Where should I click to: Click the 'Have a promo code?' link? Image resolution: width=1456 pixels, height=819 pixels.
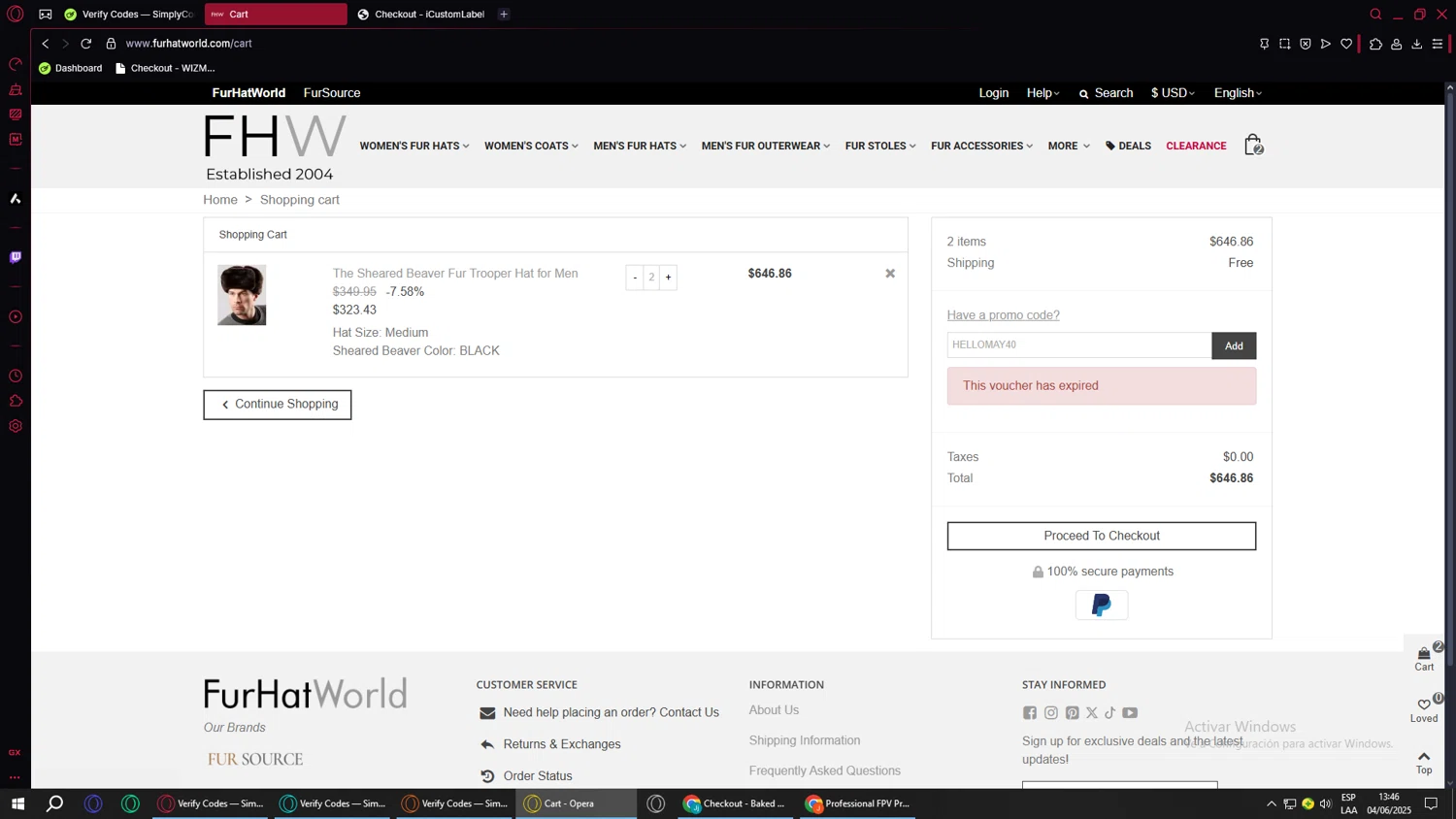point(1003,315)
